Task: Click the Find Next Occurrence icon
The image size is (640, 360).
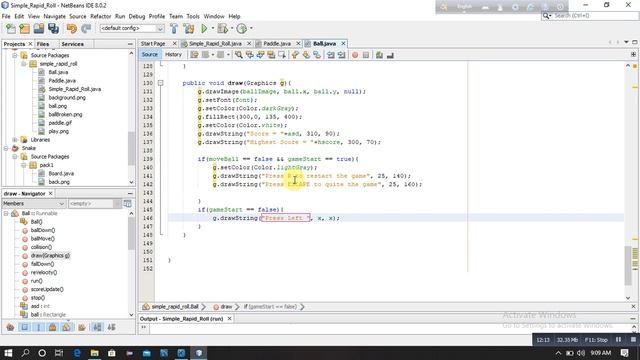Action: (260, 55)
